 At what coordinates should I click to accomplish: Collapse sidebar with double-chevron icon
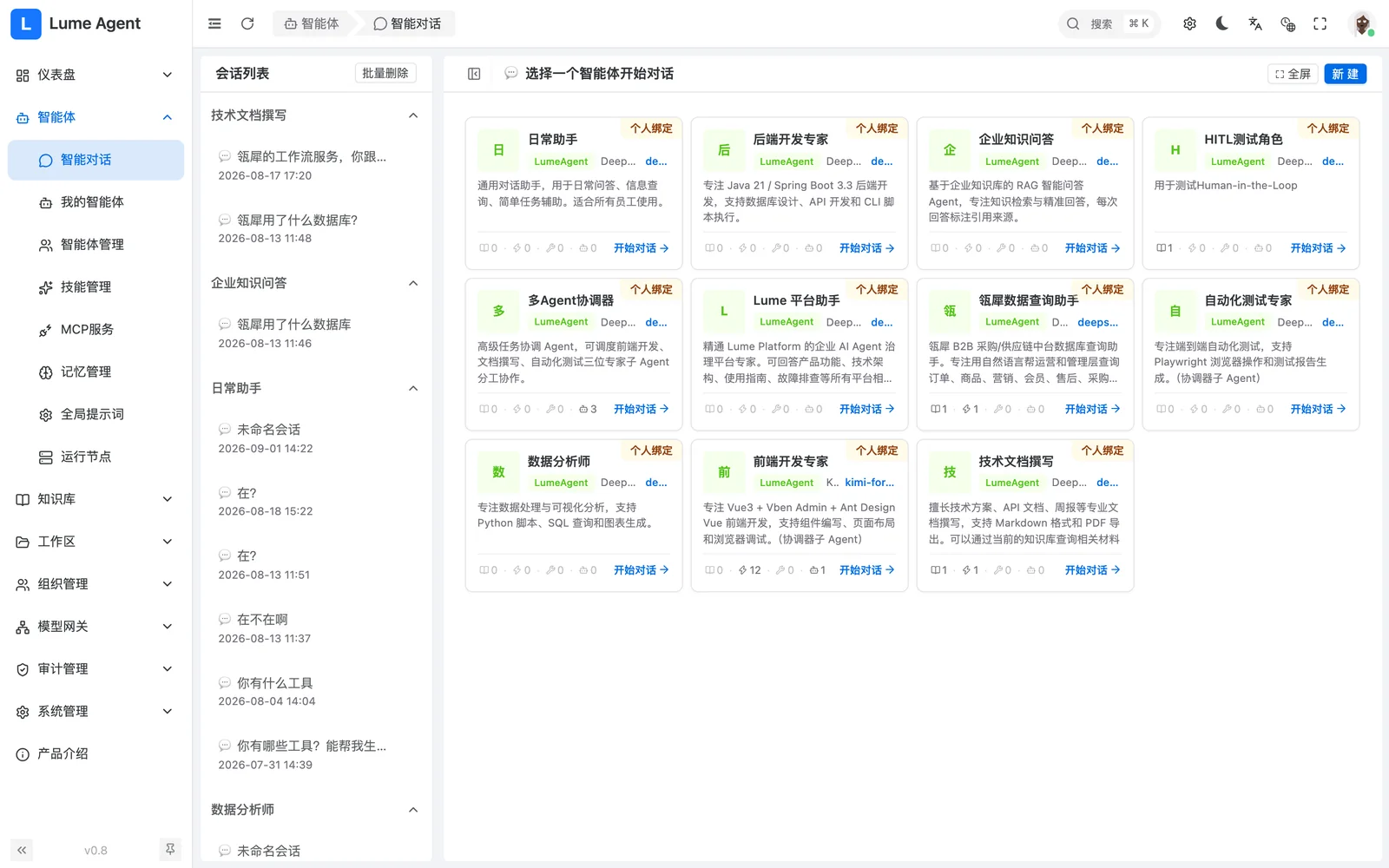click(x=22, y=850)
